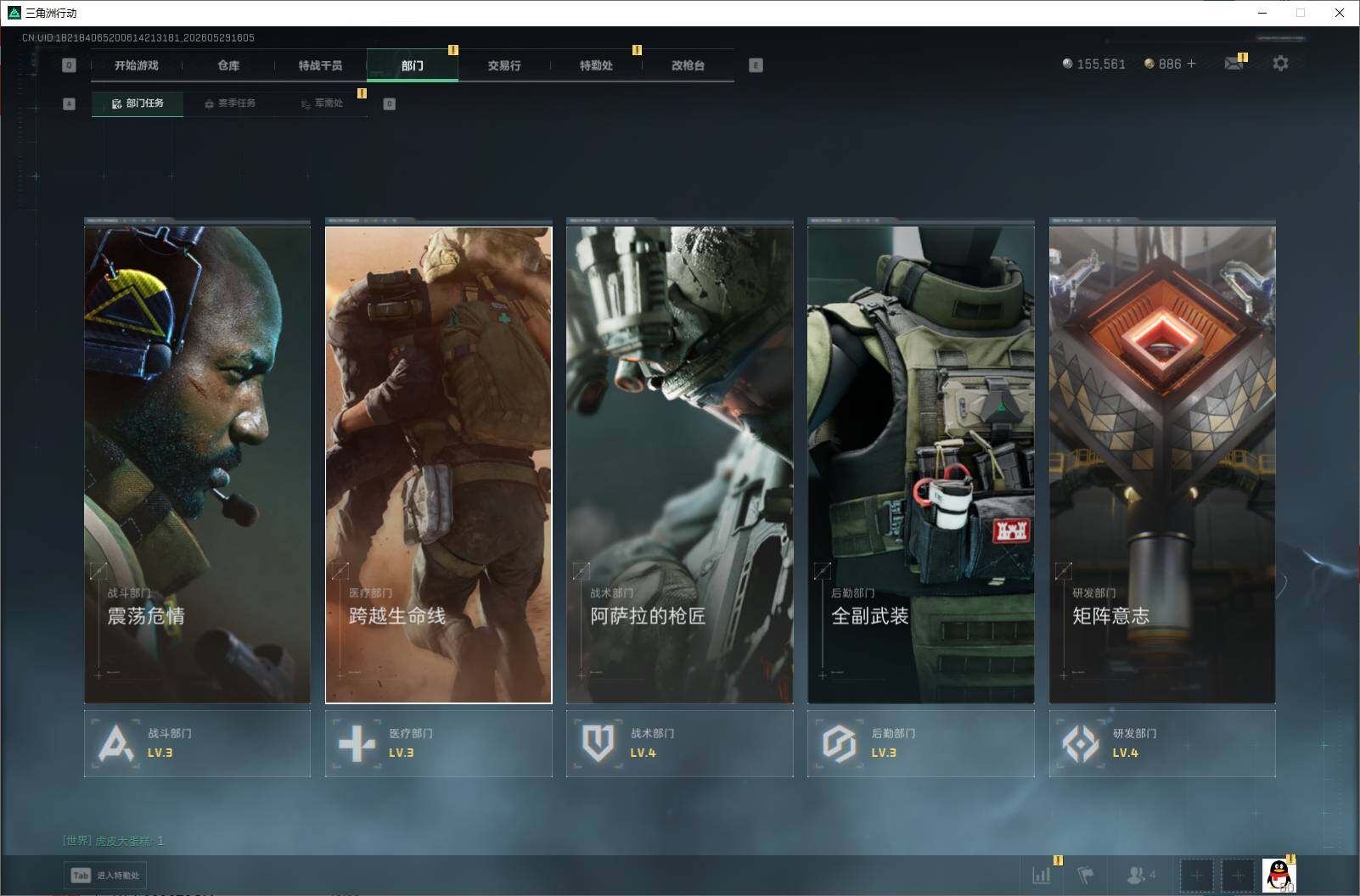Open the bar chart statistics icon

(x=1042, y=875)
